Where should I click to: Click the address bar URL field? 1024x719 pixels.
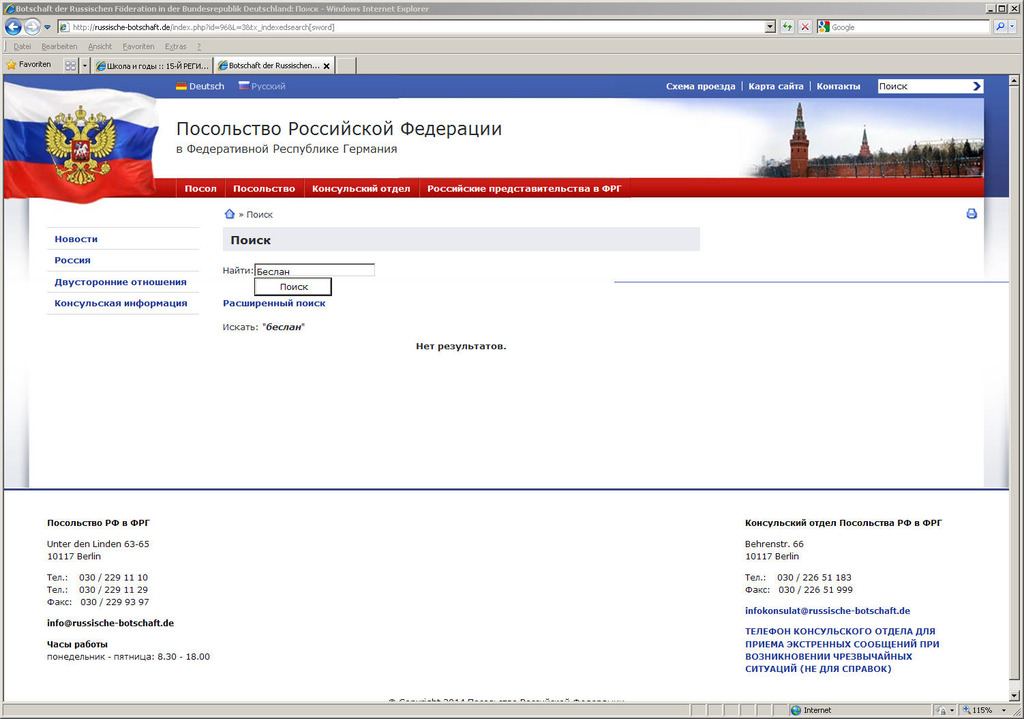click(x=411, y=27)
